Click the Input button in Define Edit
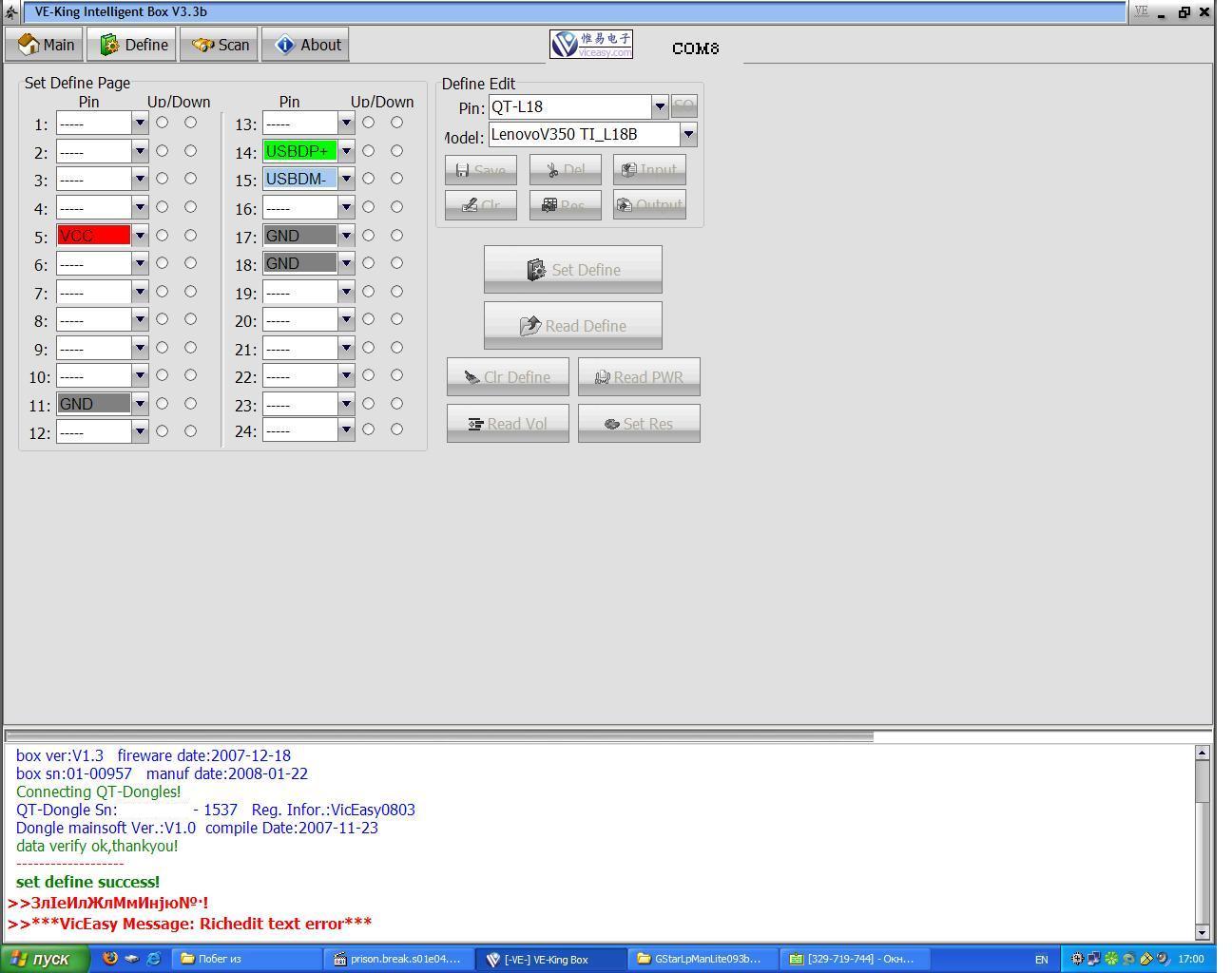This screenshot has height=973, width=1232. coord(649,170)
